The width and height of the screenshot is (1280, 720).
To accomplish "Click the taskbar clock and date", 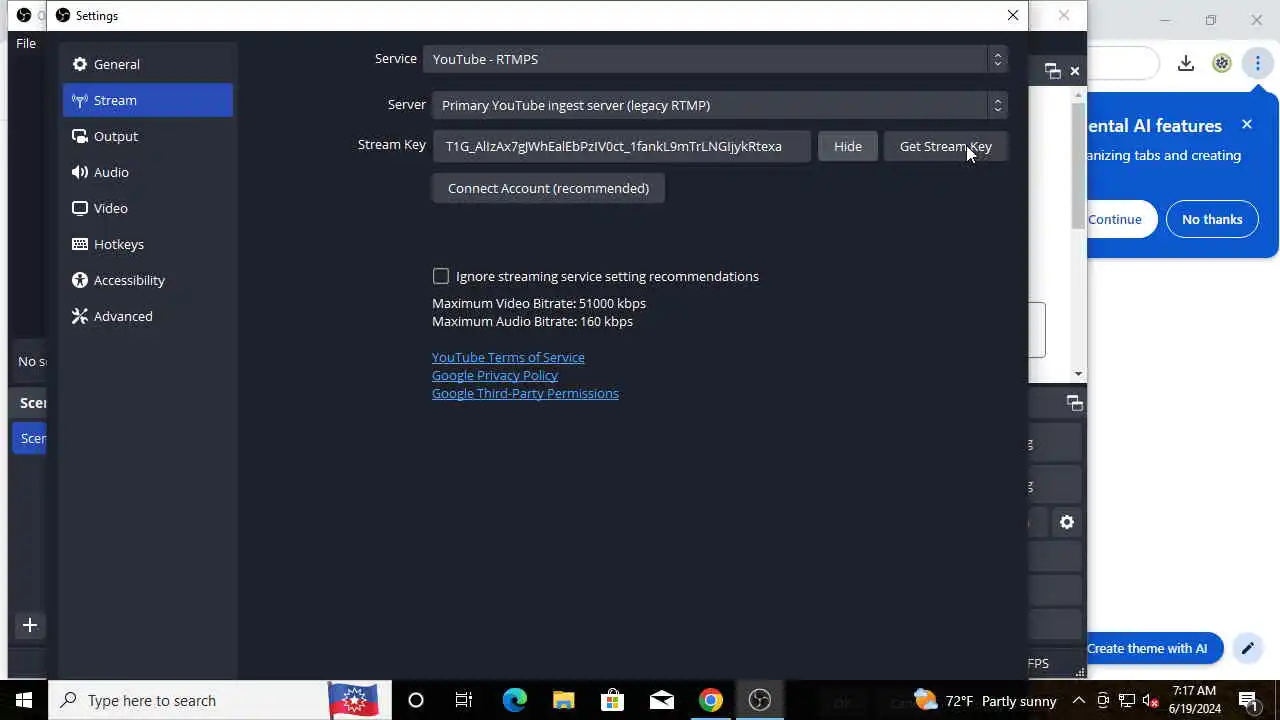I will pos(1195,700).
